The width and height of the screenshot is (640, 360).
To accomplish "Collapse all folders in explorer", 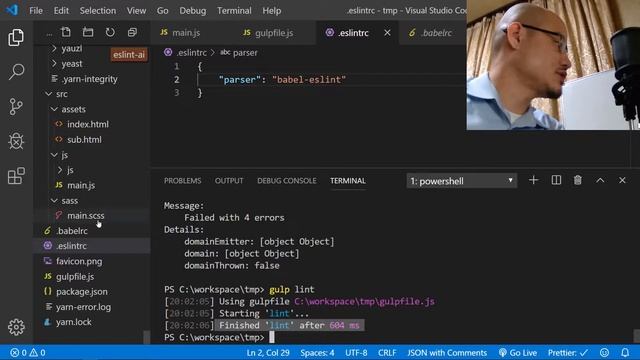I will point(132,32).
